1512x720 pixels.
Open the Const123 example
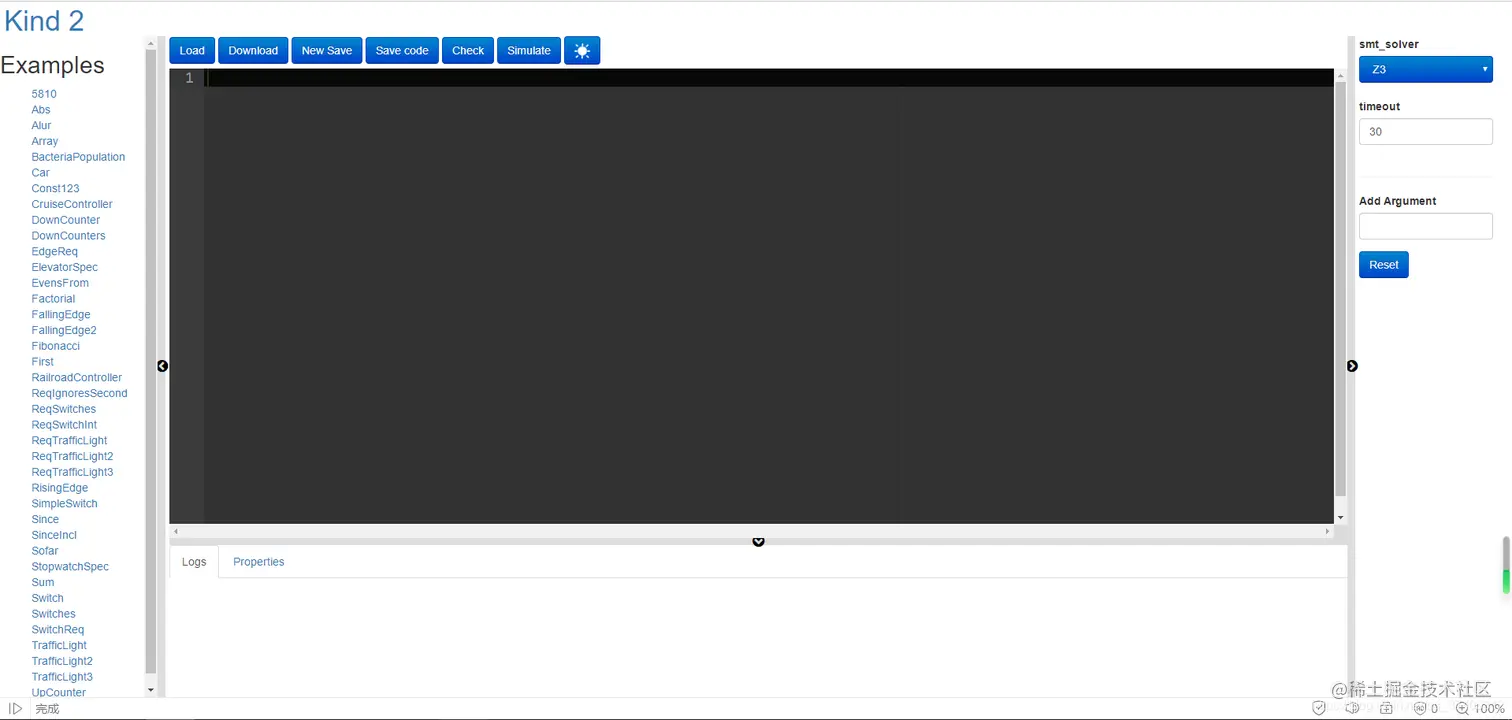pos(55,189)
